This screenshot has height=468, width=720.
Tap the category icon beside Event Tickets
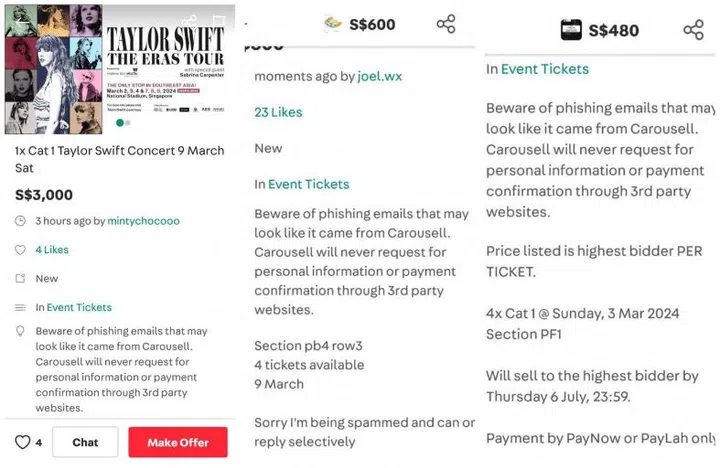click(x=20, y=308)
